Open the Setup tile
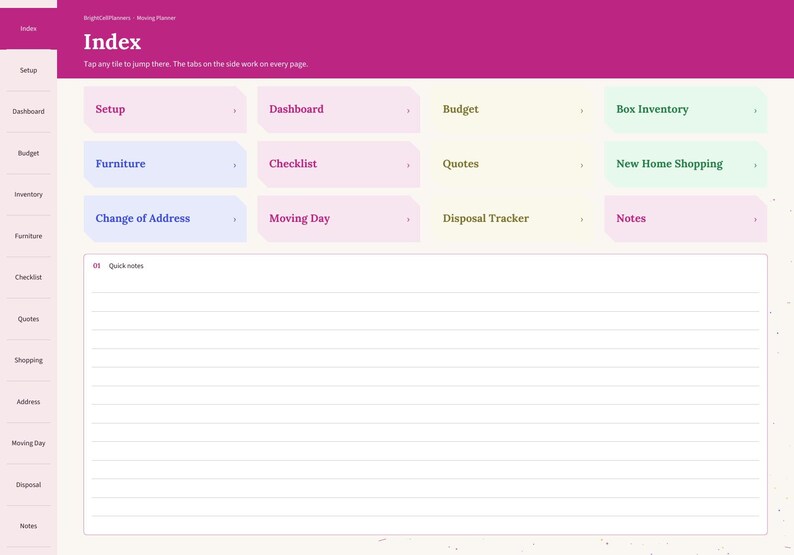Viewport: 794px width, 555px height. click(x=165, y=109)
